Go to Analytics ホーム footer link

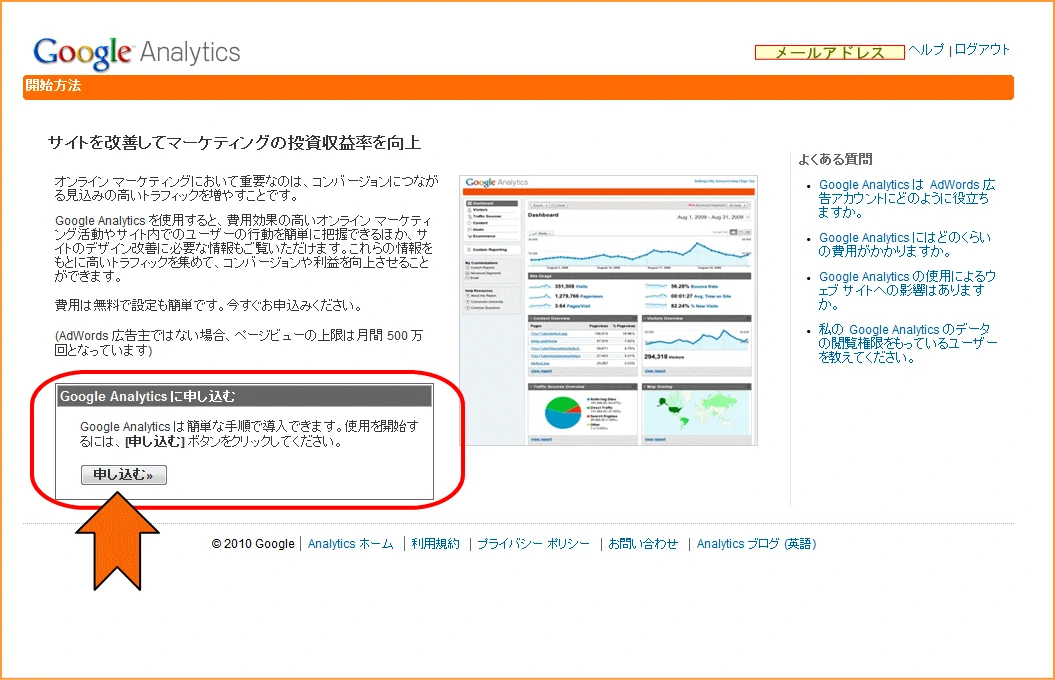click(351, 543)
